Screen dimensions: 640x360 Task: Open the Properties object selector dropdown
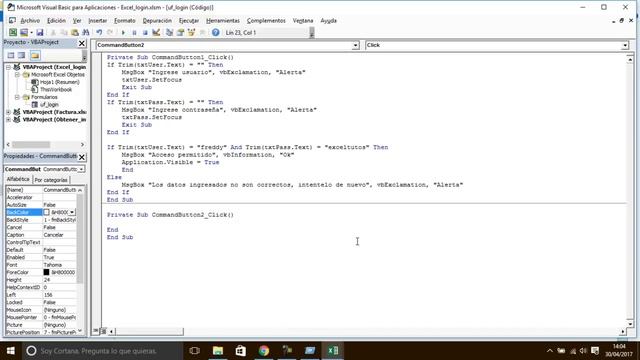click(81, 169)
